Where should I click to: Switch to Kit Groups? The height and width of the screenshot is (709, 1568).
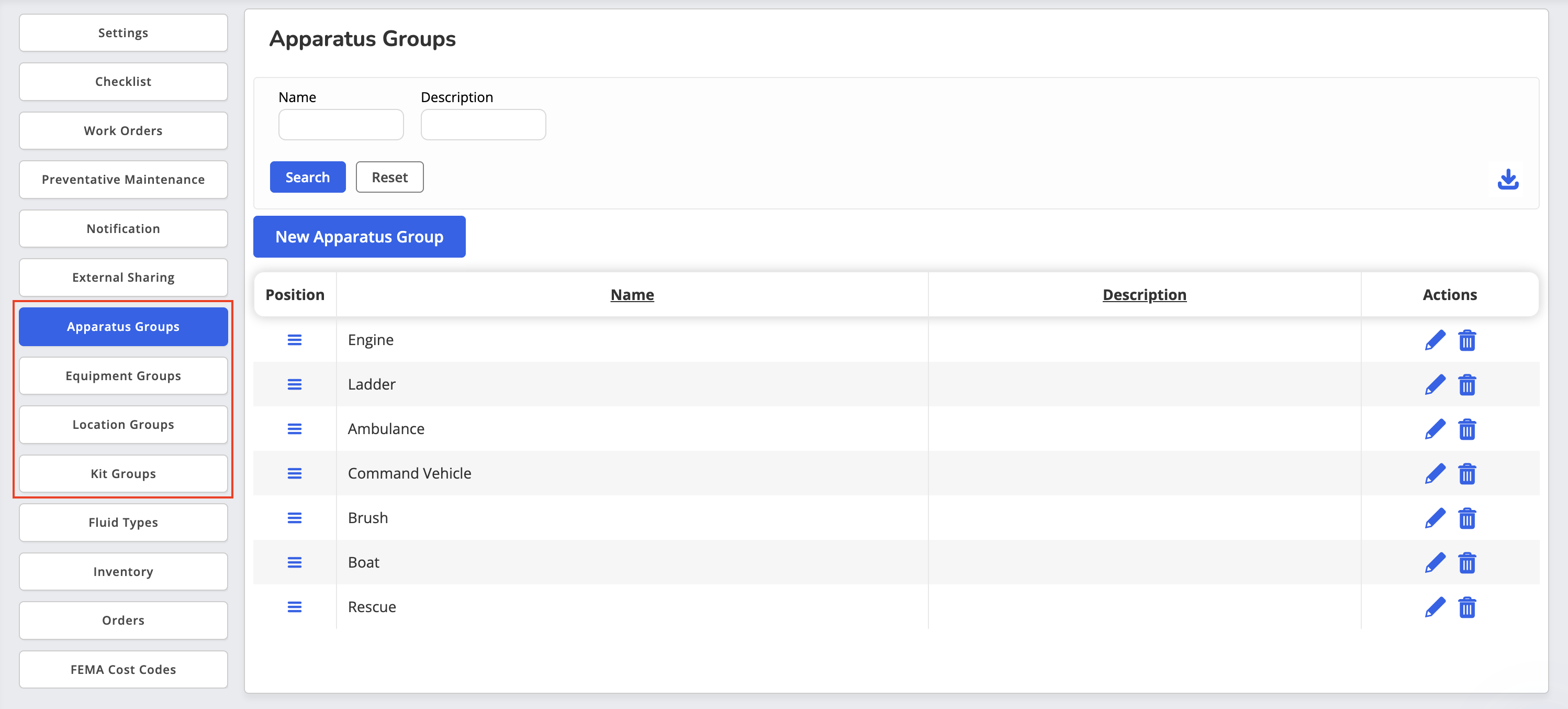tap(123, 474)
